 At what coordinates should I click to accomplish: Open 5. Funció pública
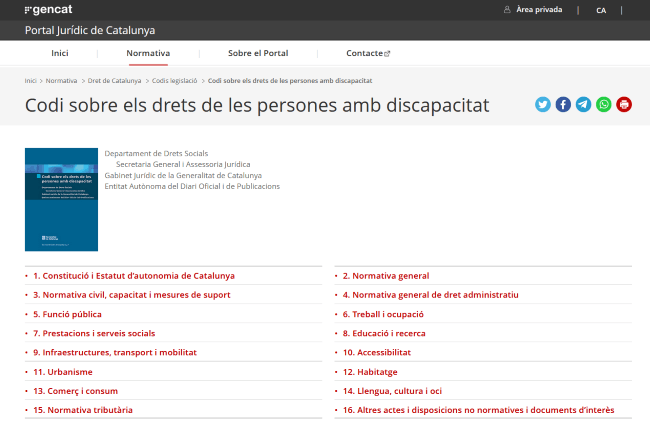[68, 314]
